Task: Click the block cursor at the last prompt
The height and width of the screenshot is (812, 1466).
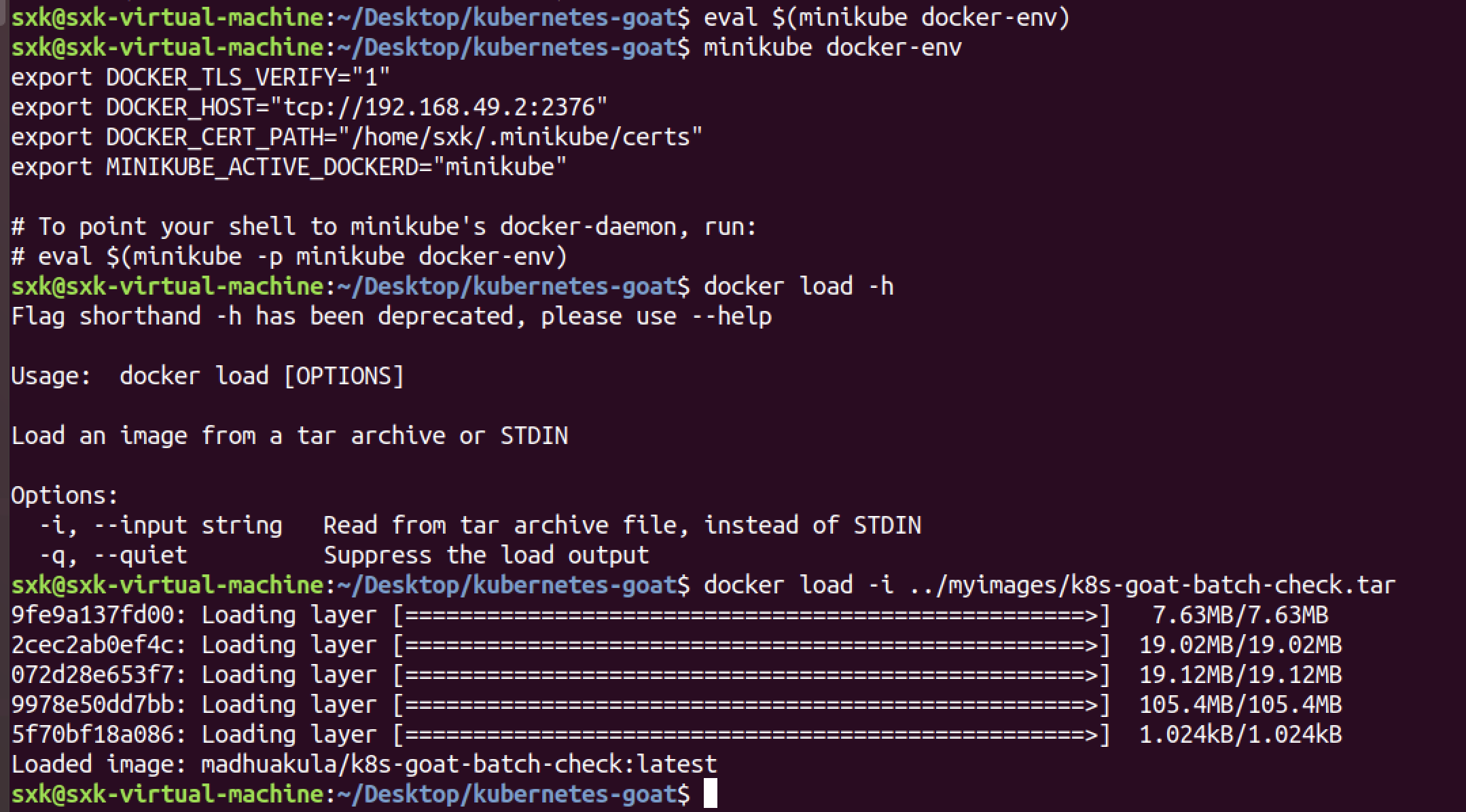Action: (x=710, y=794)
